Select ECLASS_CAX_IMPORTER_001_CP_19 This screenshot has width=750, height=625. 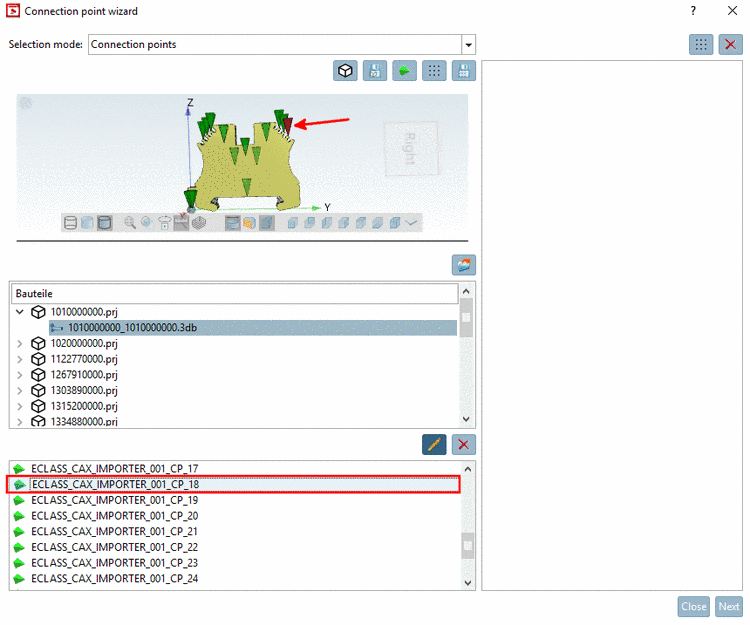(115, 500)
